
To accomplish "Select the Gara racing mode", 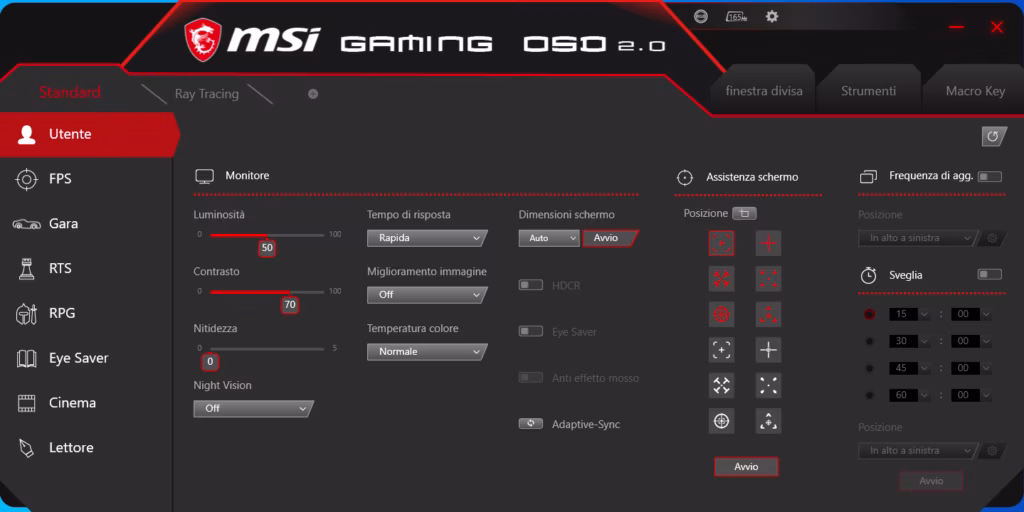I will 86,223.
